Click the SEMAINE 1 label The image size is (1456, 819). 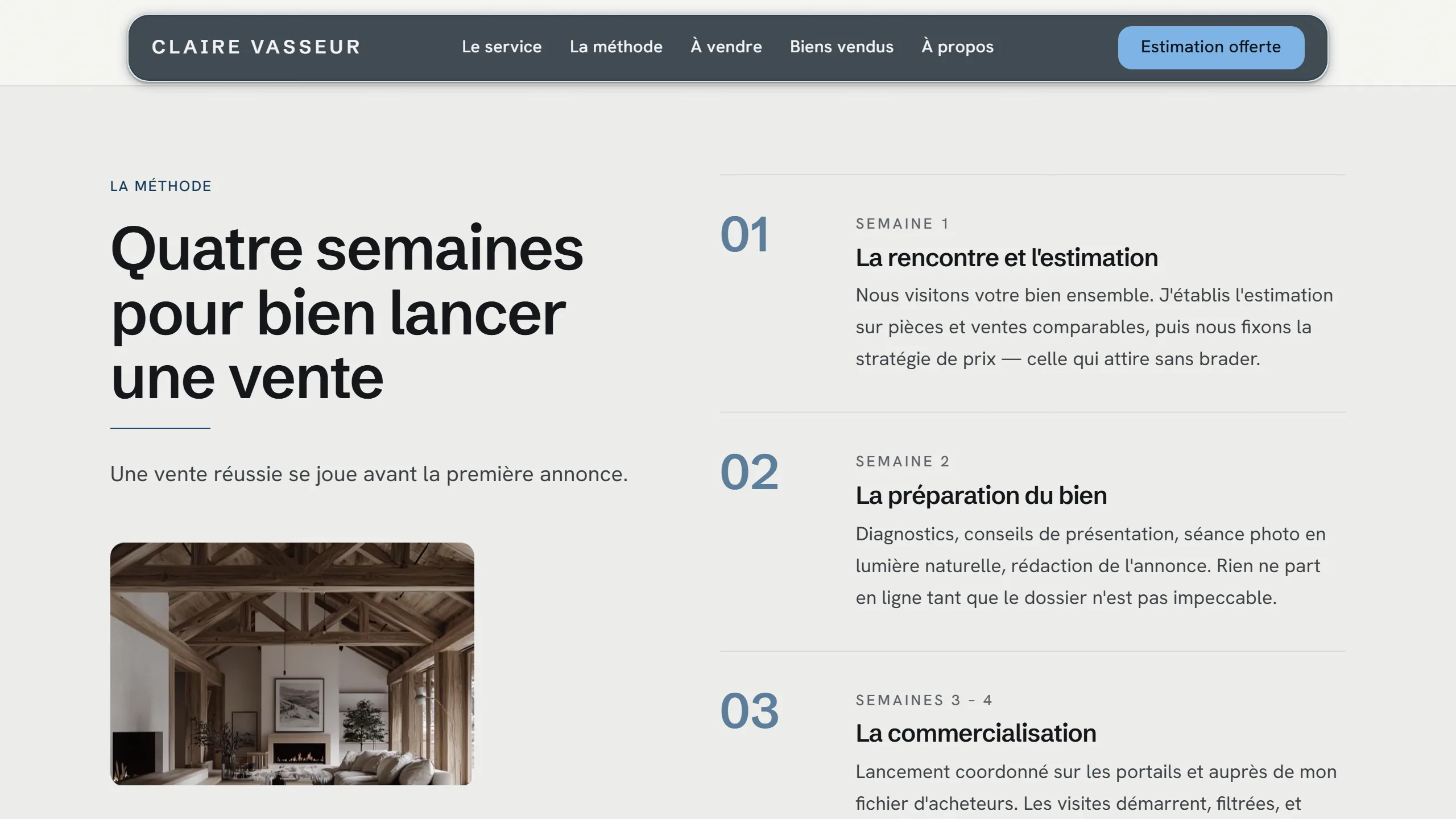pos(903,224)
